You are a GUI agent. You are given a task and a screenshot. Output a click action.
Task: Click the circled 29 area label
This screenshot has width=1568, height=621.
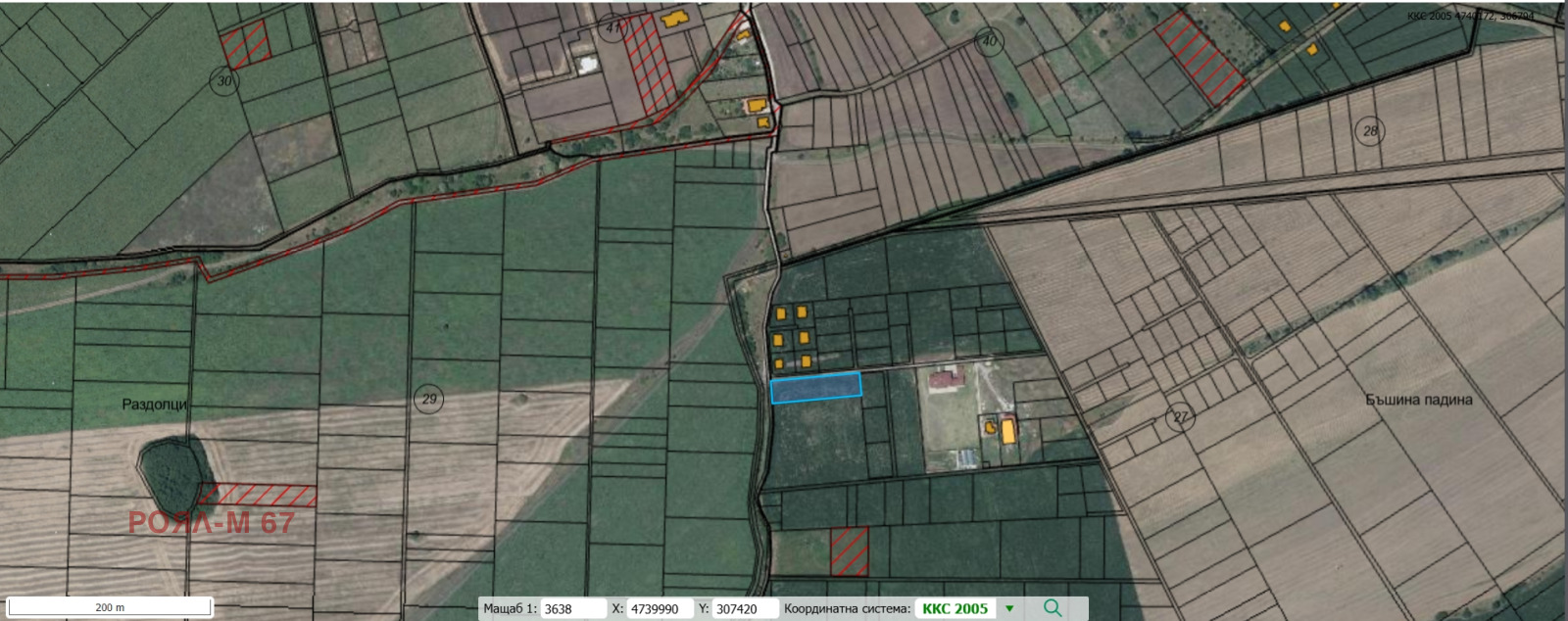click(428, 400)
